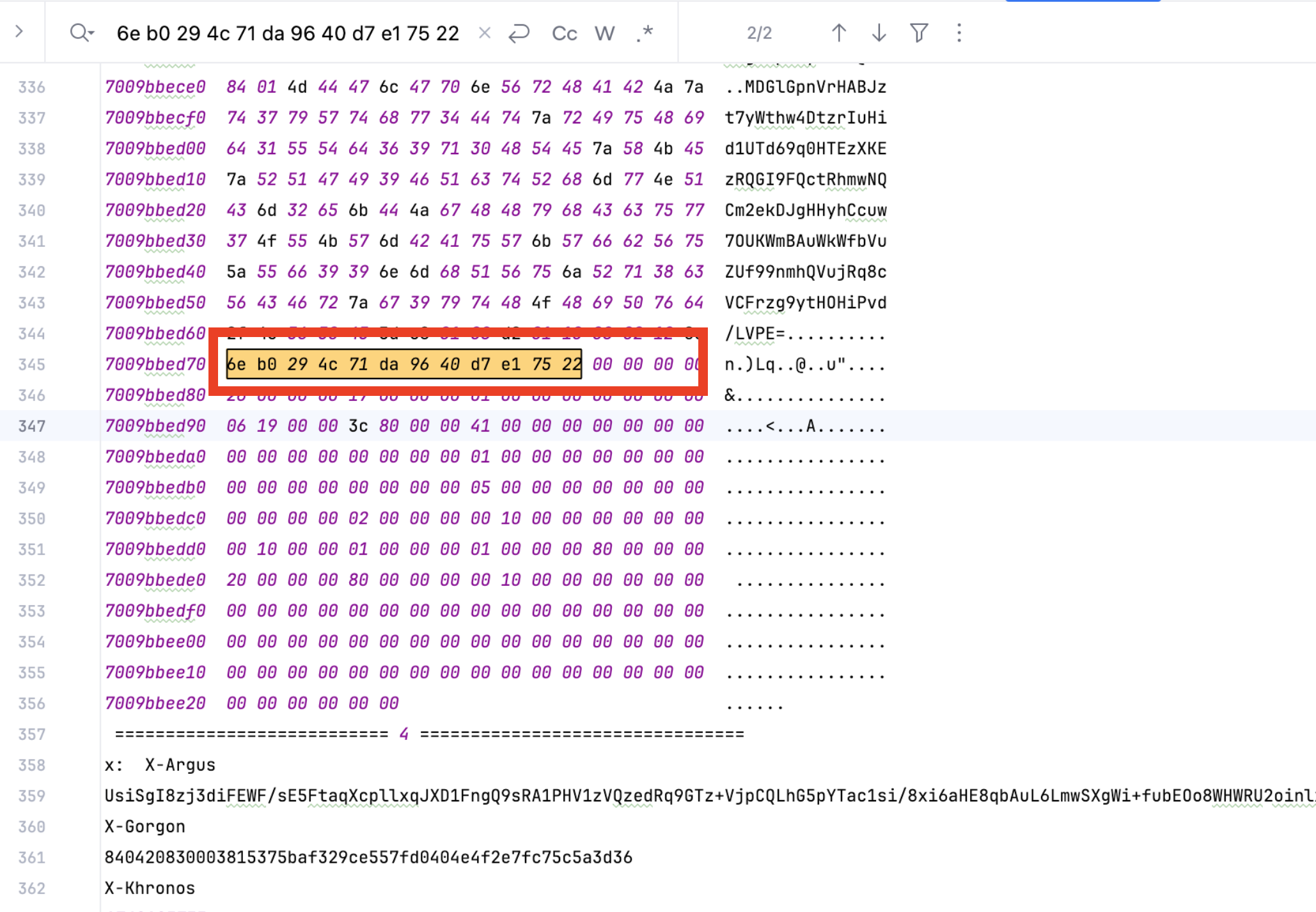
Task: Open the filter search results icon
Action: point(919,33)
